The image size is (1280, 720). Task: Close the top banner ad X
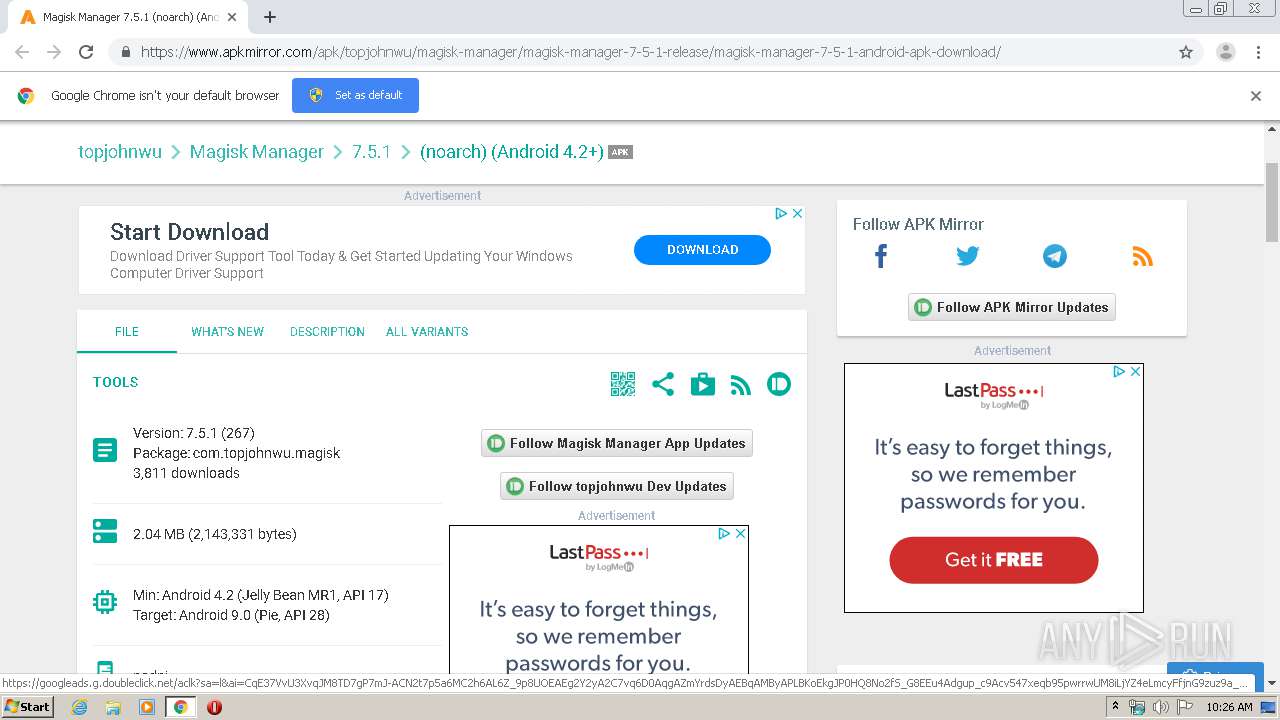coord(797,213)
